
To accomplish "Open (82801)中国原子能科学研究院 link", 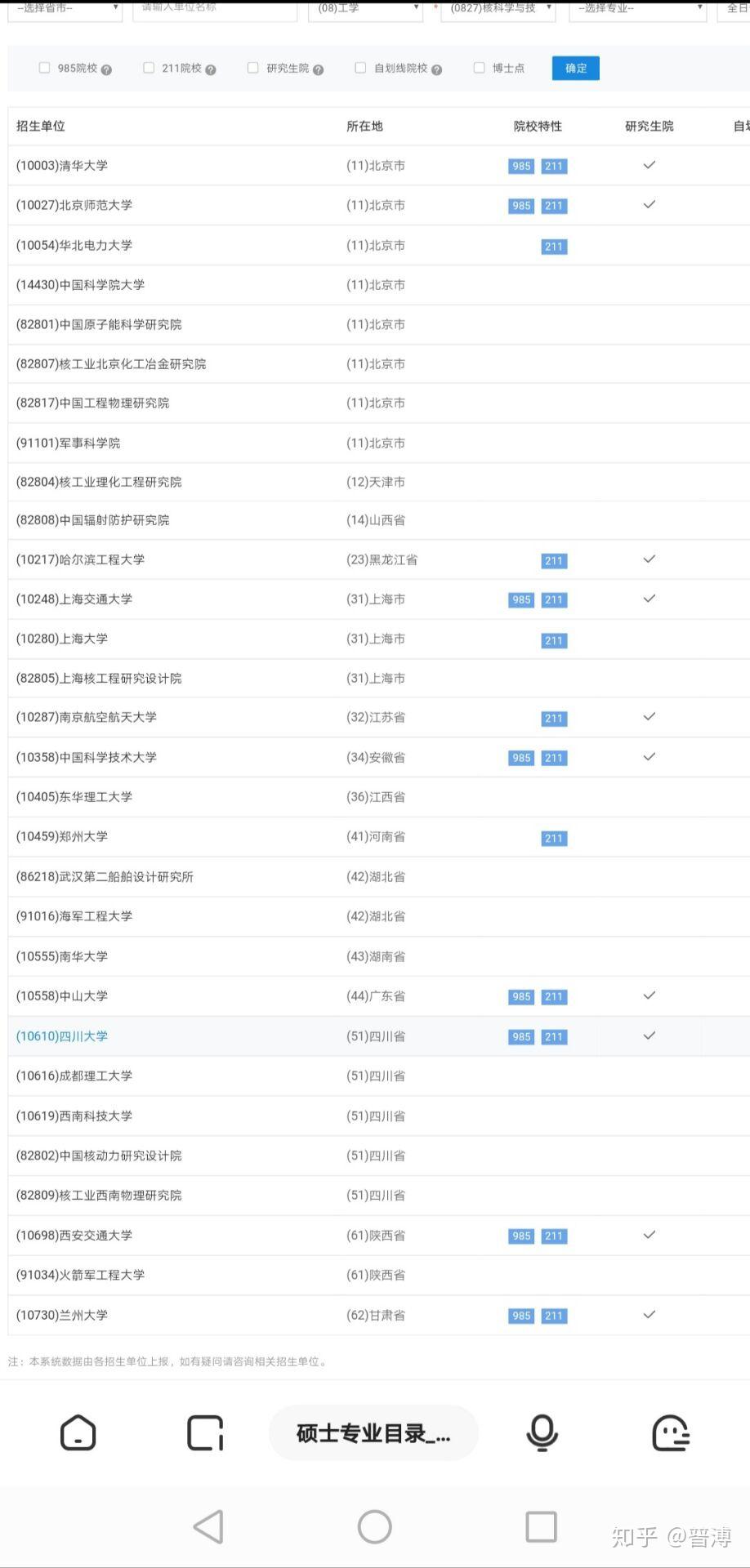I will (x=99, y=325).
